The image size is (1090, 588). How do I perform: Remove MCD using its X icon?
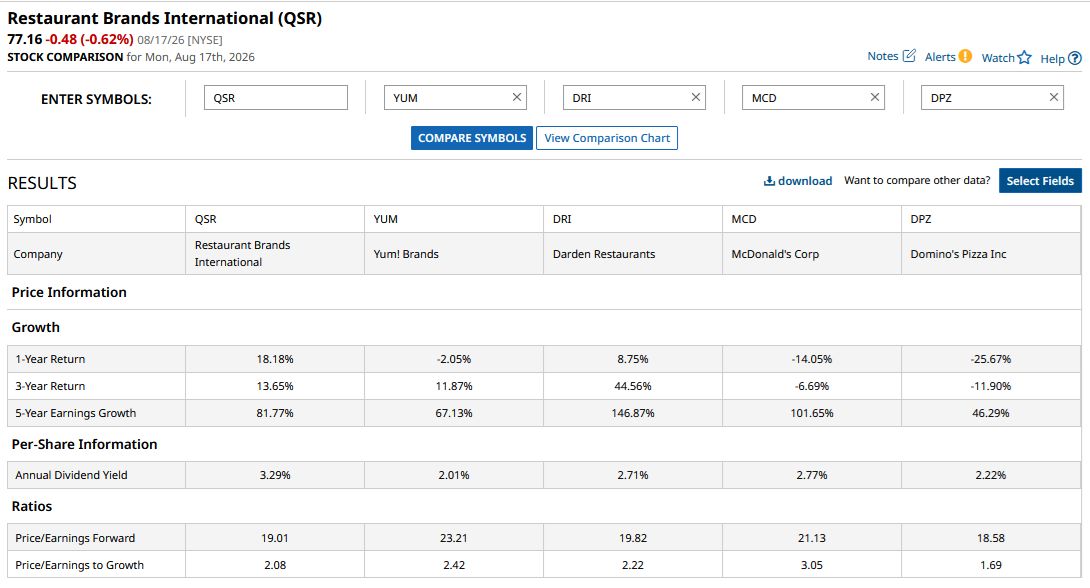click(x=875, y=97)
